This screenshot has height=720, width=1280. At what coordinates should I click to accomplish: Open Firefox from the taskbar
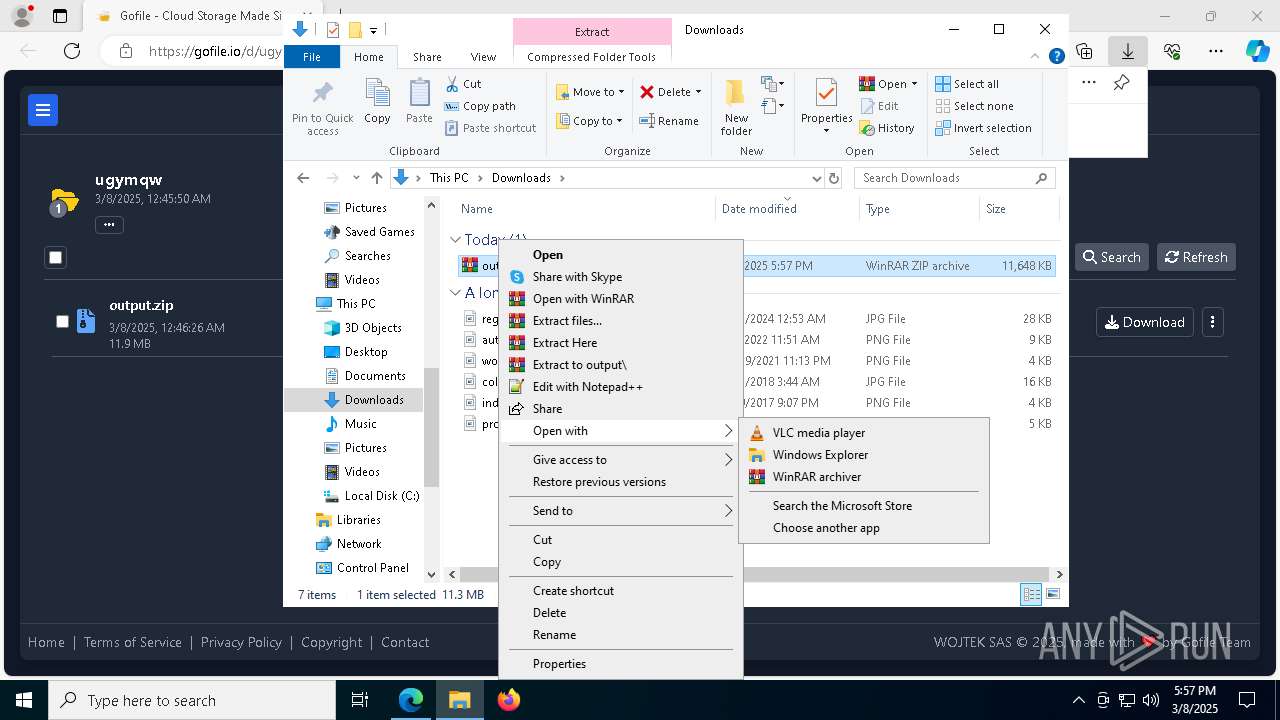(x=508, y=700)
